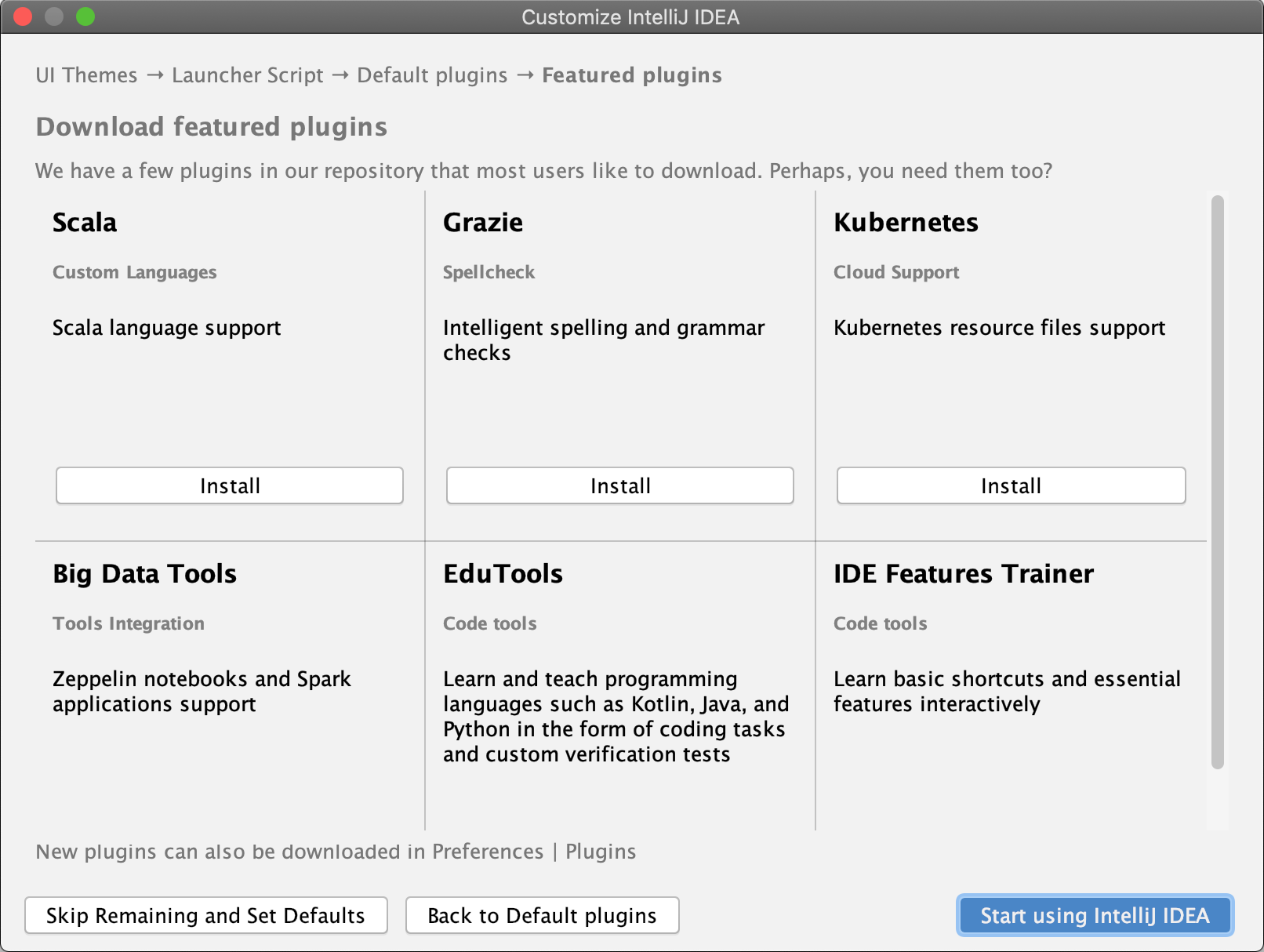Navigate to UI Themes breadcrumb step

click(86, 75)
